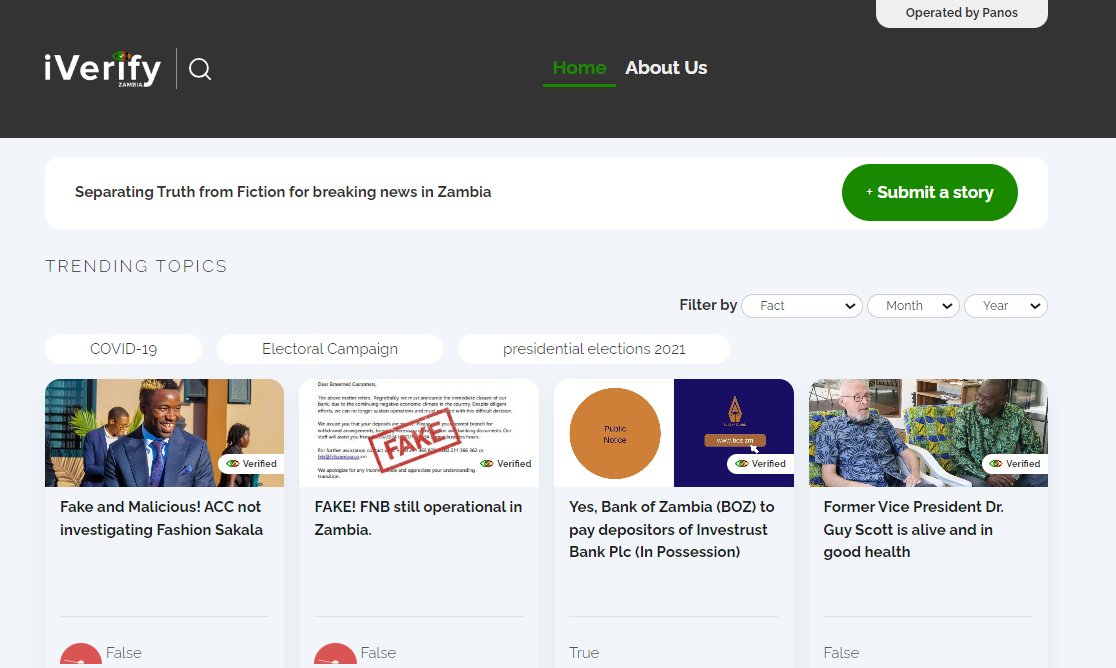Click the Operated by Panos button
This screenshot has width=1116, height=668.
coord(962,13)
